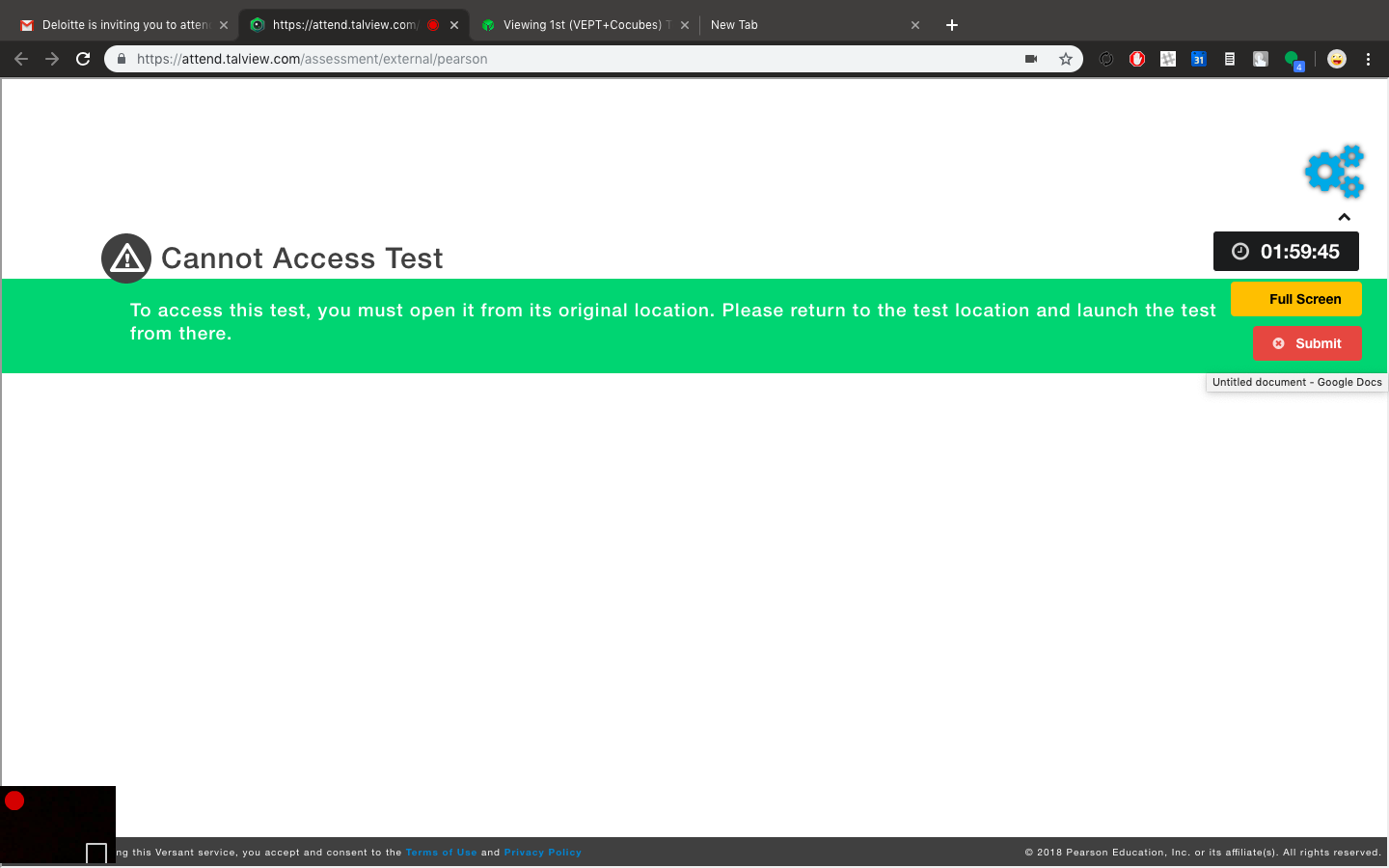Click the Pearson Education copyright text

[1203, 853]
